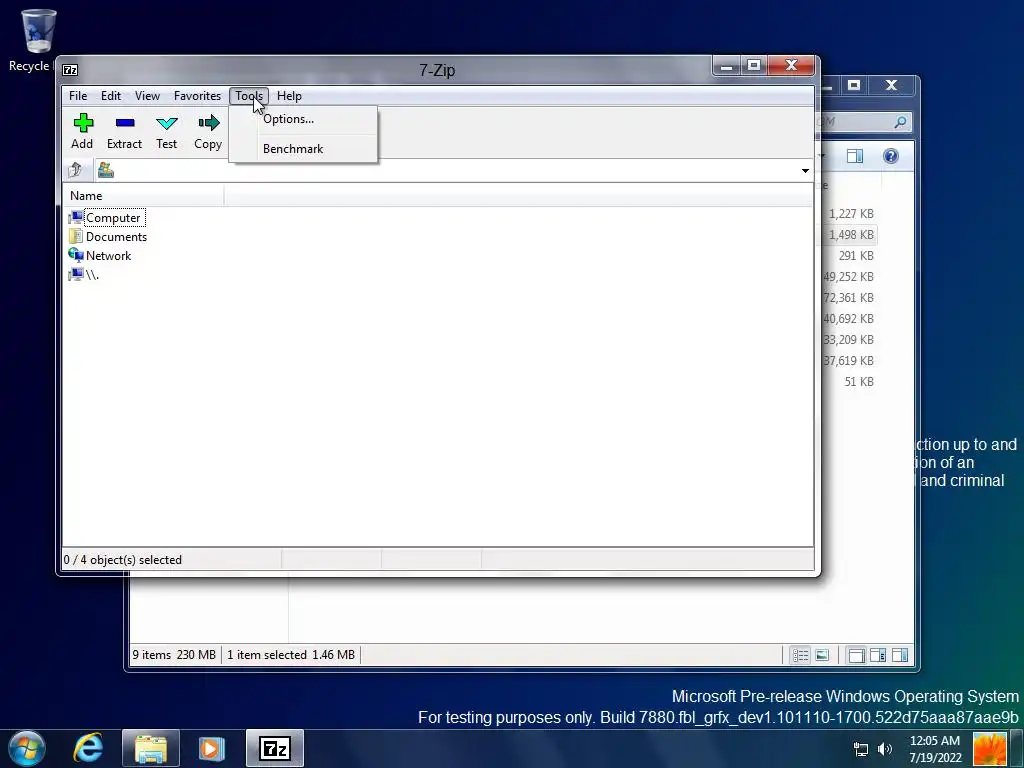Open Windows Media Player from the taskbar

tap(212, 748)
